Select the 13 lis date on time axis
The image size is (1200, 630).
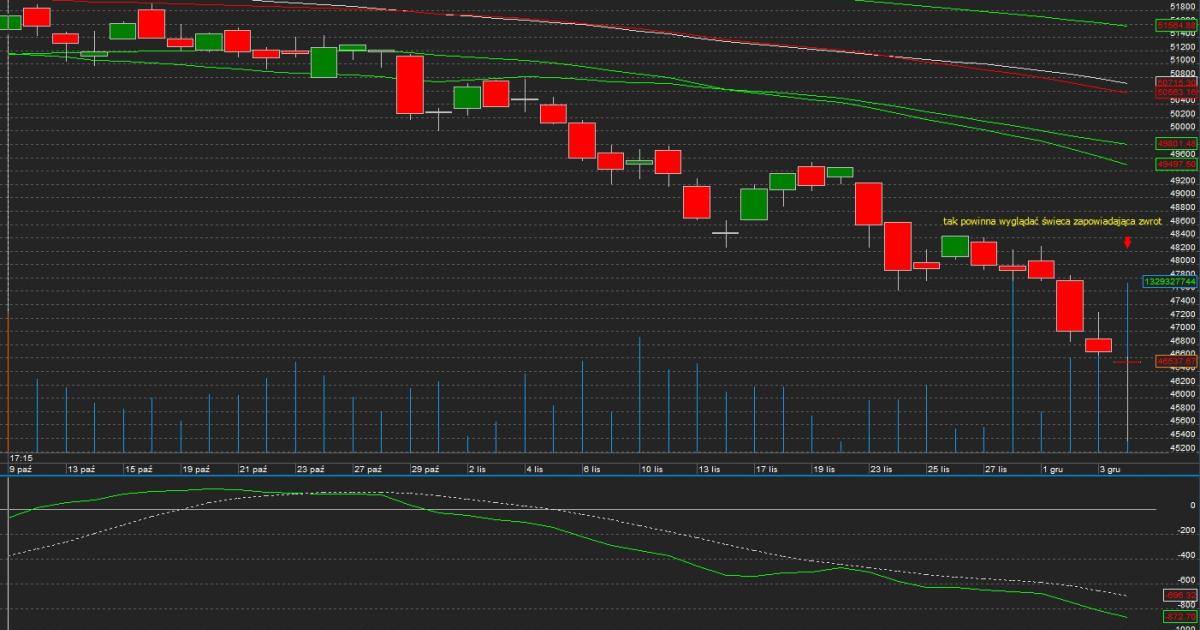tap(710, 468)
